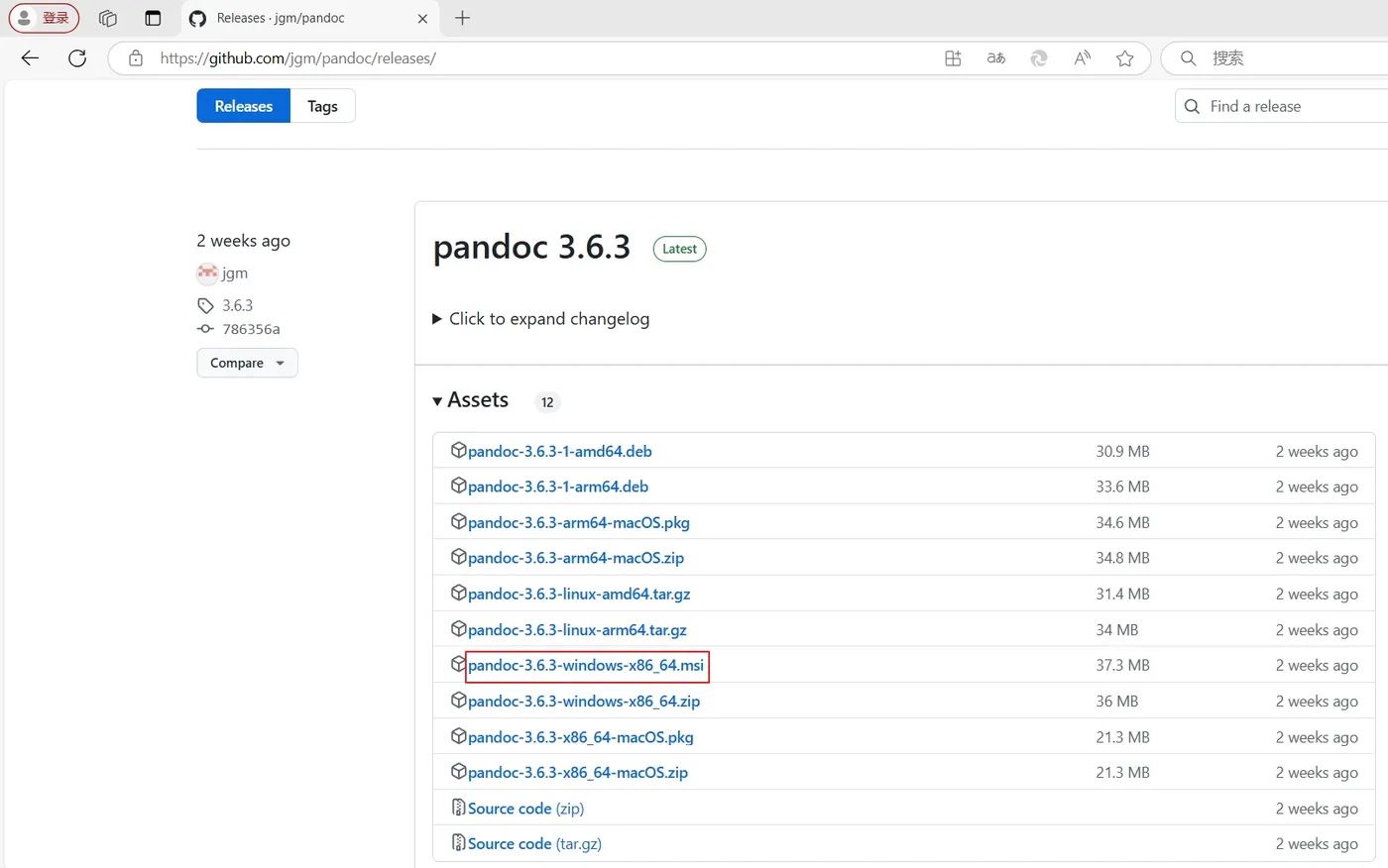
Task: Click the split screen apps icon
Action: point(953,58)
